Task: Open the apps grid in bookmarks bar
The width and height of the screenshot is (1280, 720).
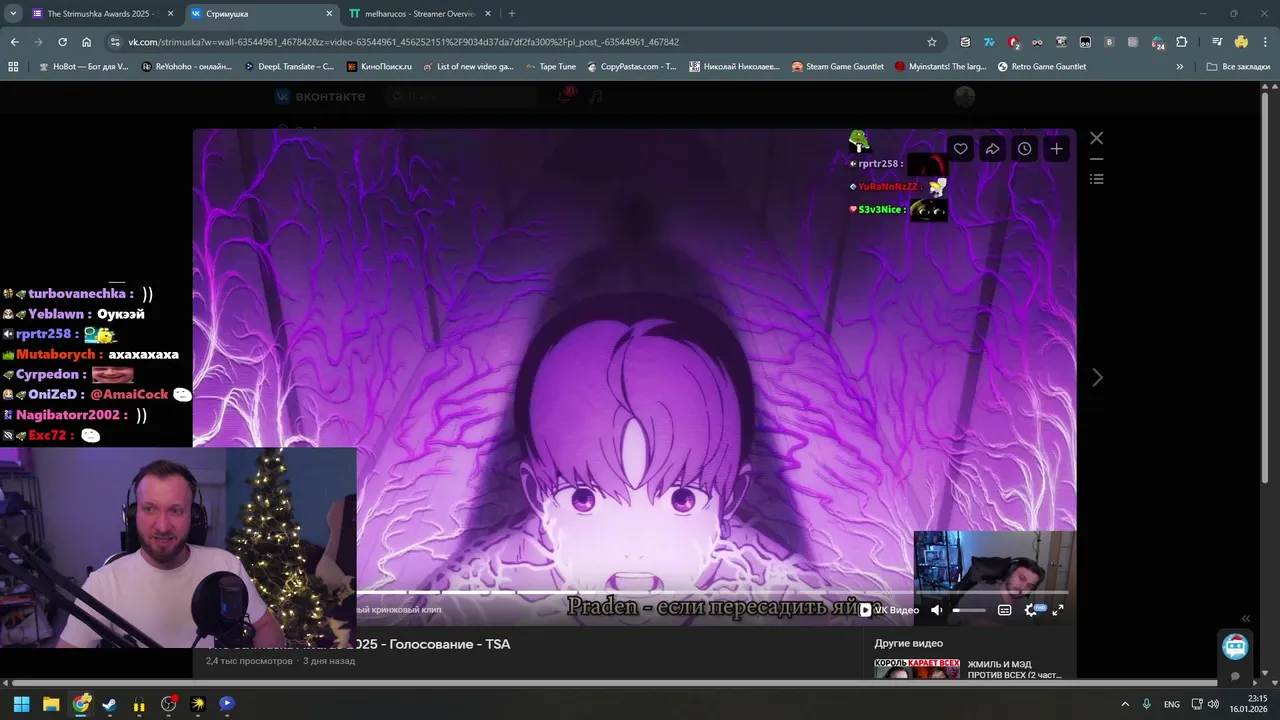Action: coord(13,67)
